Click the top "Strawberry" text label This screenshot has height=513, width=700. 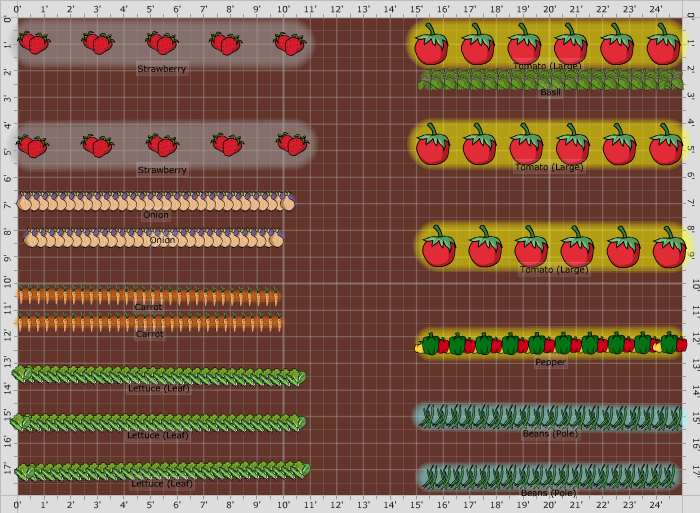point(162,69)
